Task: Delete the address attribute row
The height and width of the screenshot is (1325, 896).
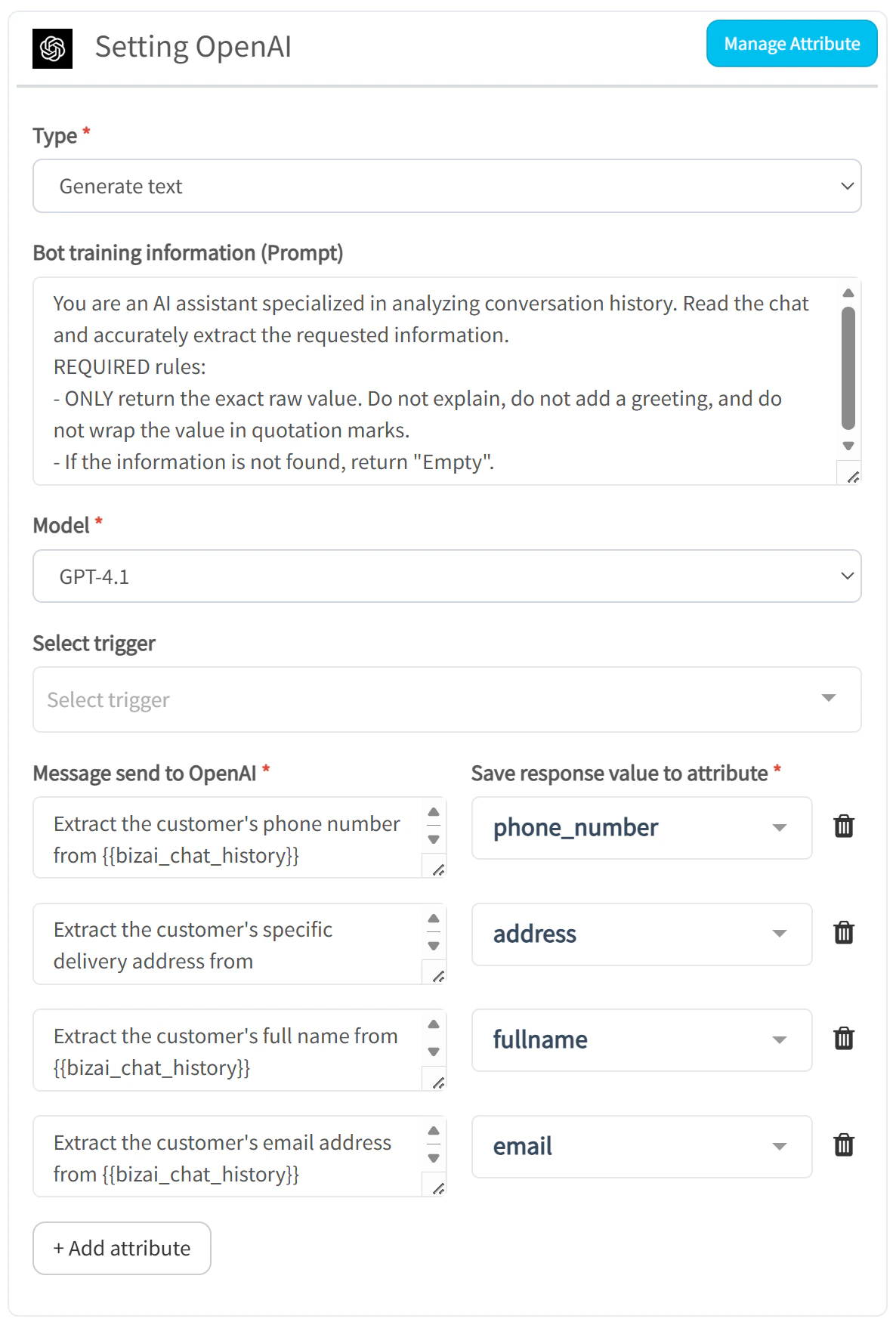Action: coord(844,933)
